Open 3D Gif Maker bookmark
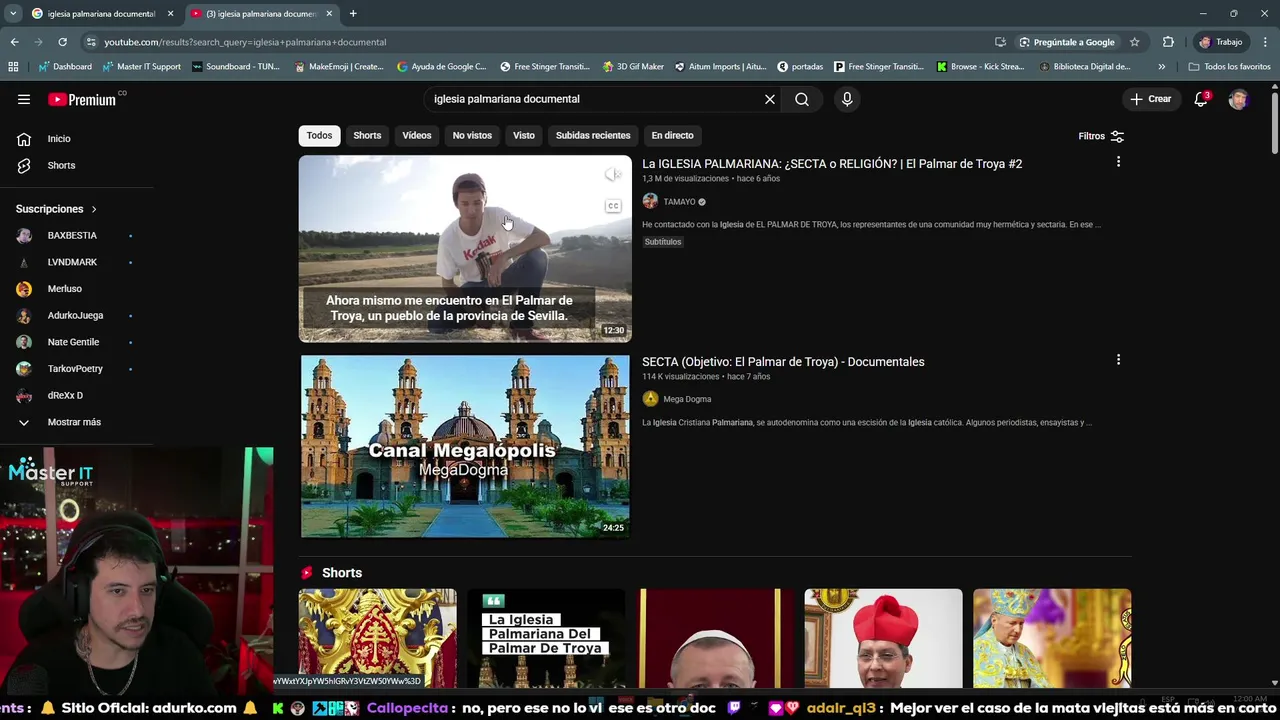 coord(633,66)
